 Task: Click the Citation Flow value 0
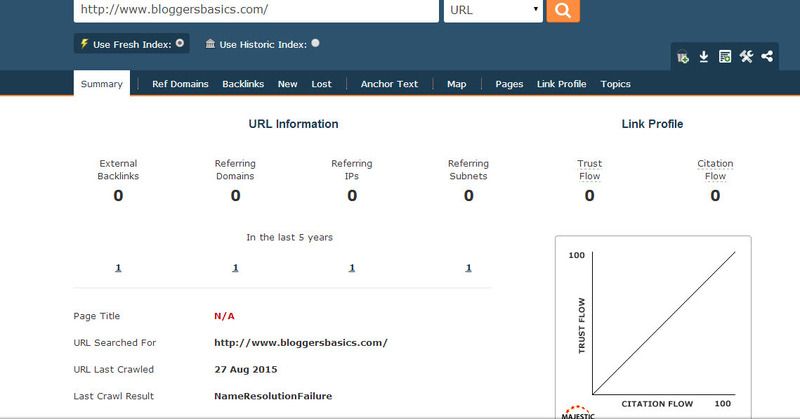tap(715, 195)
